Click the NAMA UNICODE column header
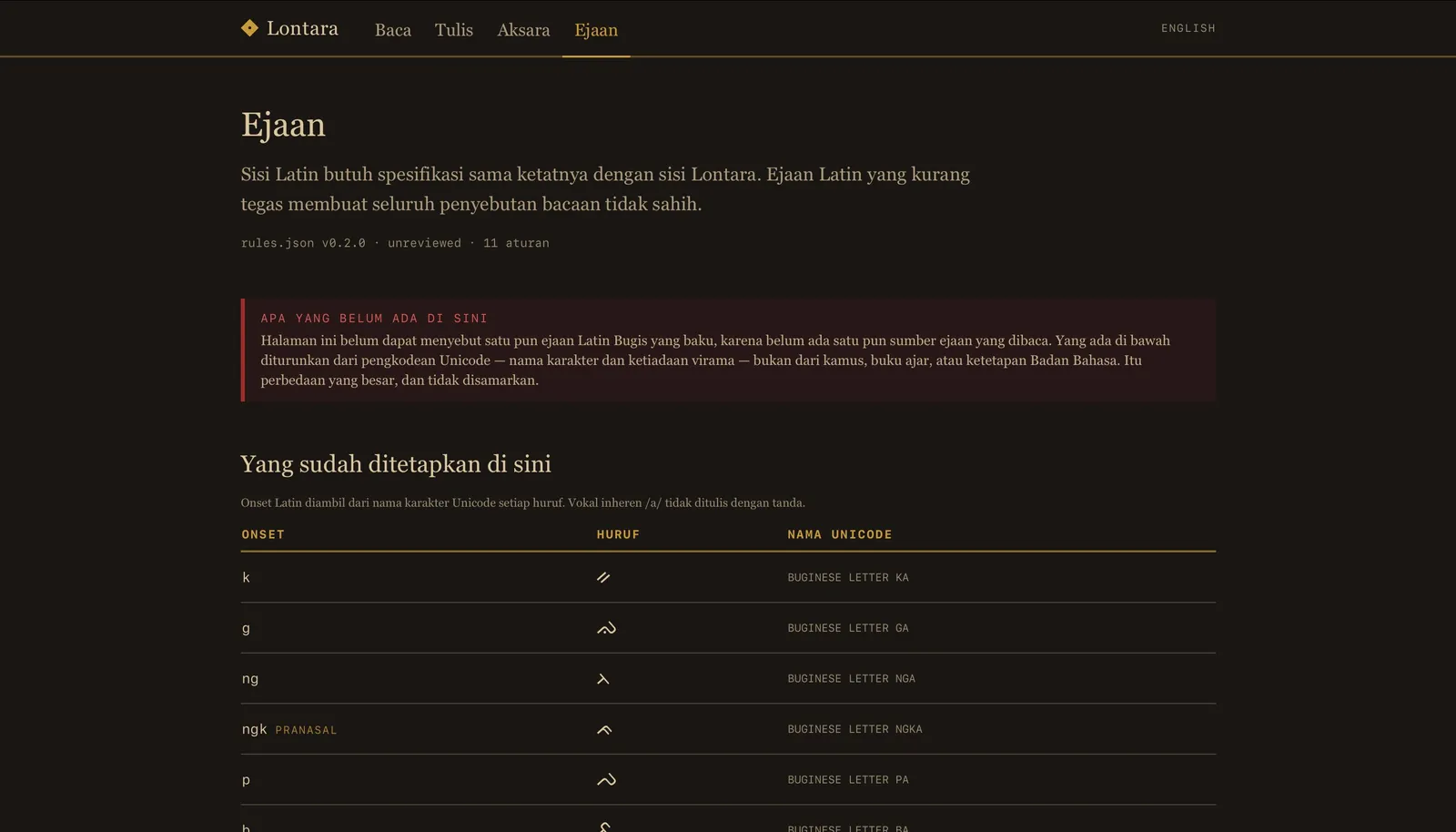This screenshot has height=832, width=1456. click(839, 534)
